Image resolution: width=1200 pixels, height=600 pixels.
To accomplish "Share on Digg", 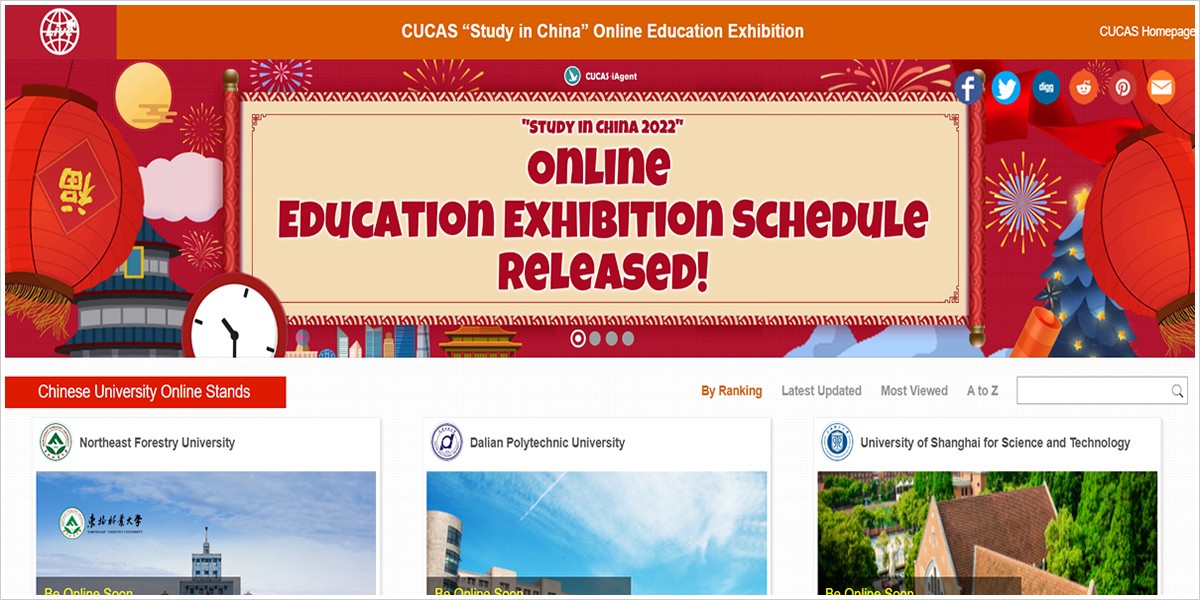I will 1046,88.
